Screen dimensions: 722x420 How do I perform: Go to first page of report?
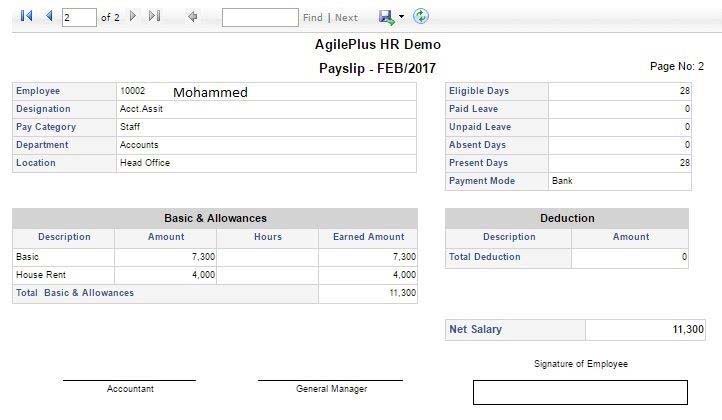click(x=26, y=16)
